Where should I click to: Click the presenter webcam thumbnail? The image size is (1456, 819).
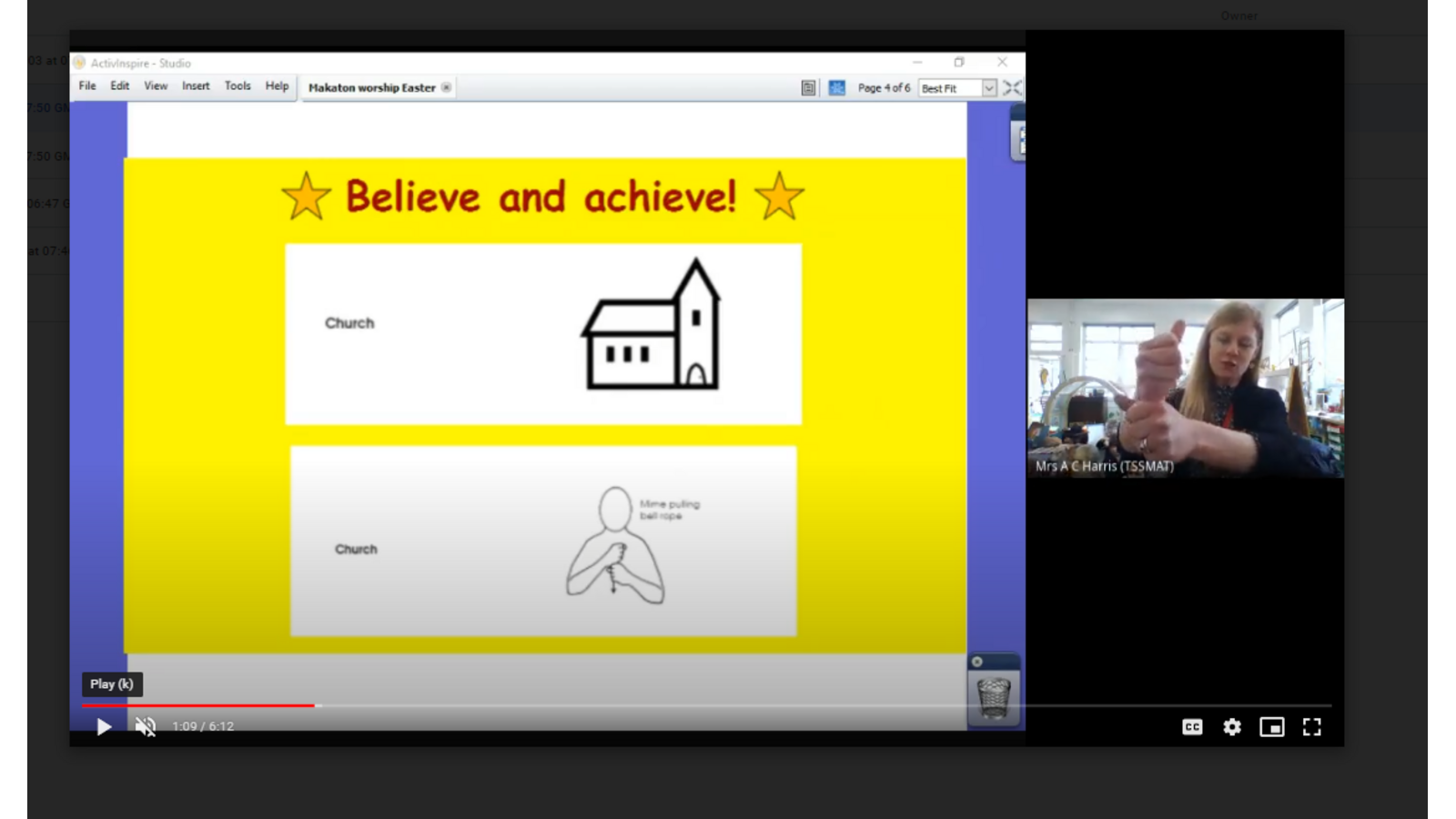(1185, 388)
